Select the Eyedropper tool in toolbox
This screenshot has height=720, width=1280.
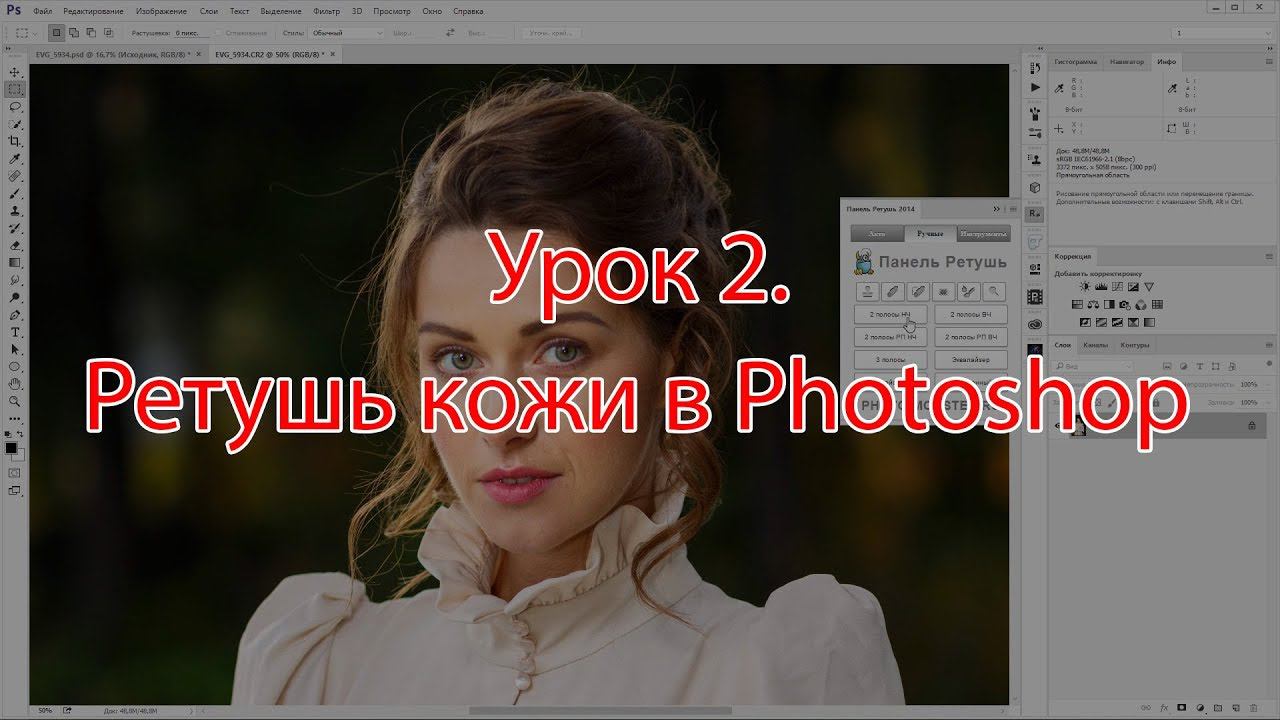(x=15, y=158)
